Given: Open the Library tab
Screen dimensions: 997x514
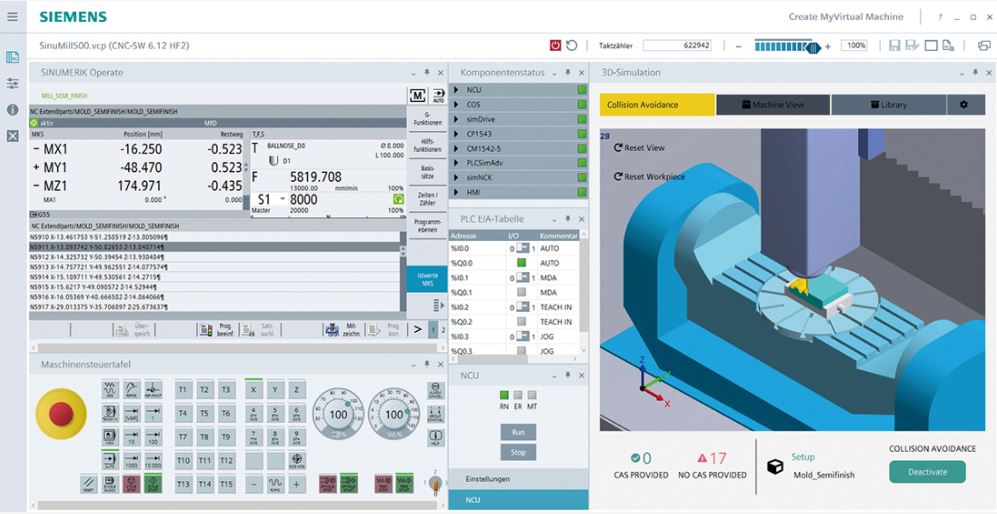Looking at the screenshot, I should point(888,105).
